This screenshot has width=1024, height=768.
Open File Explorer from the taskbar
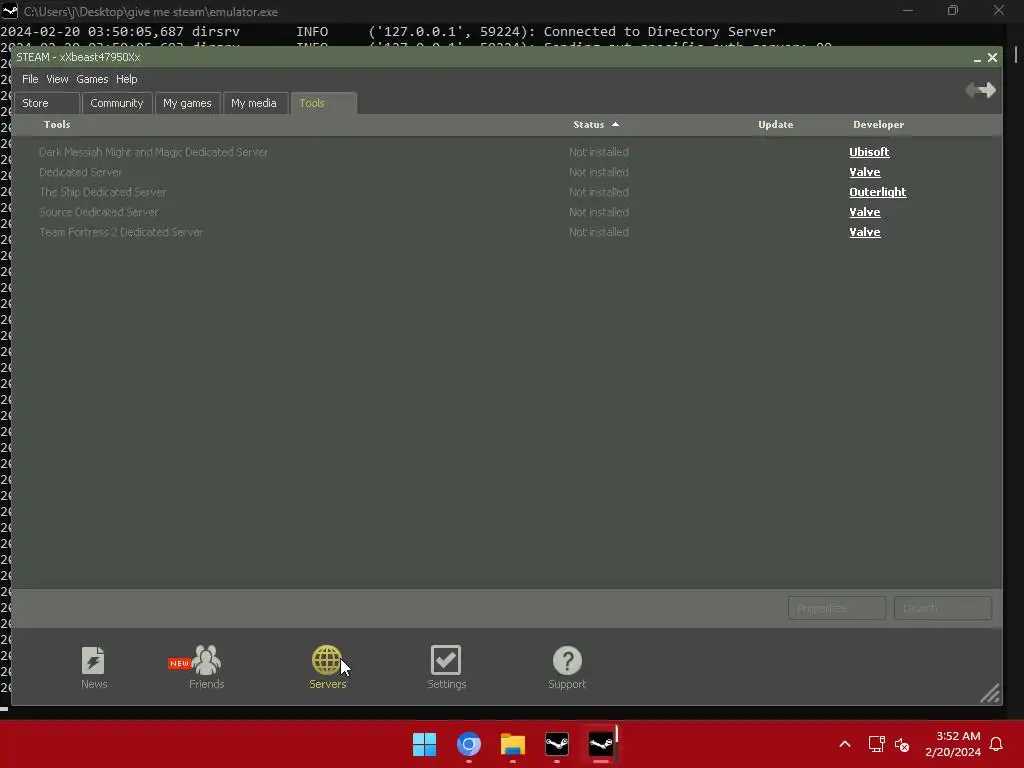click(x=513, y=744)
